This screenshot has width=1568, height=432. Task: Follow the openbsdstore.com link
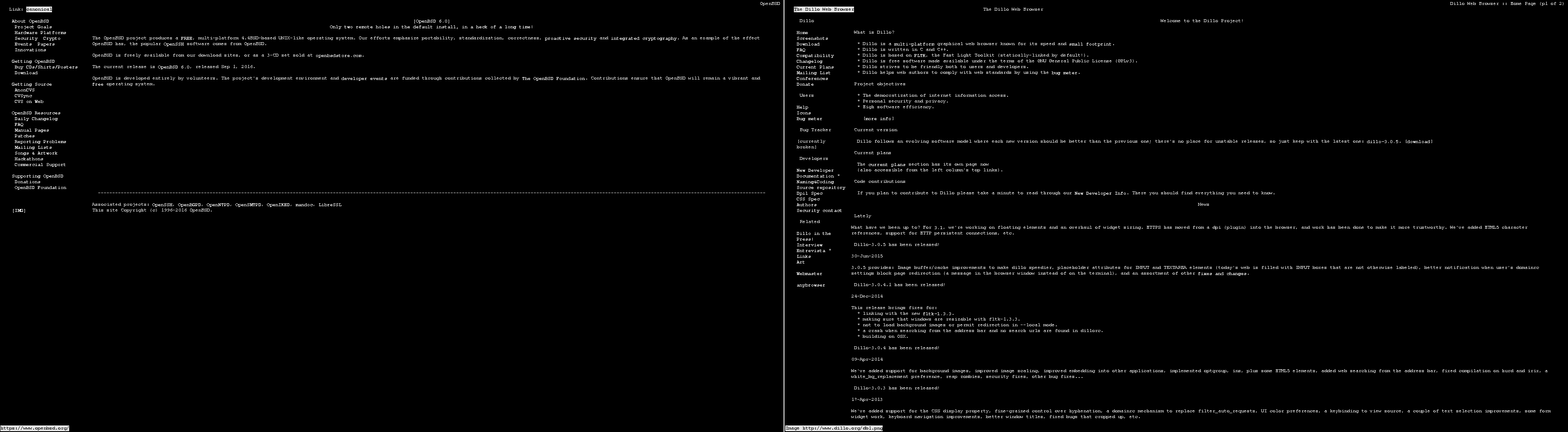tap(339, 55)
